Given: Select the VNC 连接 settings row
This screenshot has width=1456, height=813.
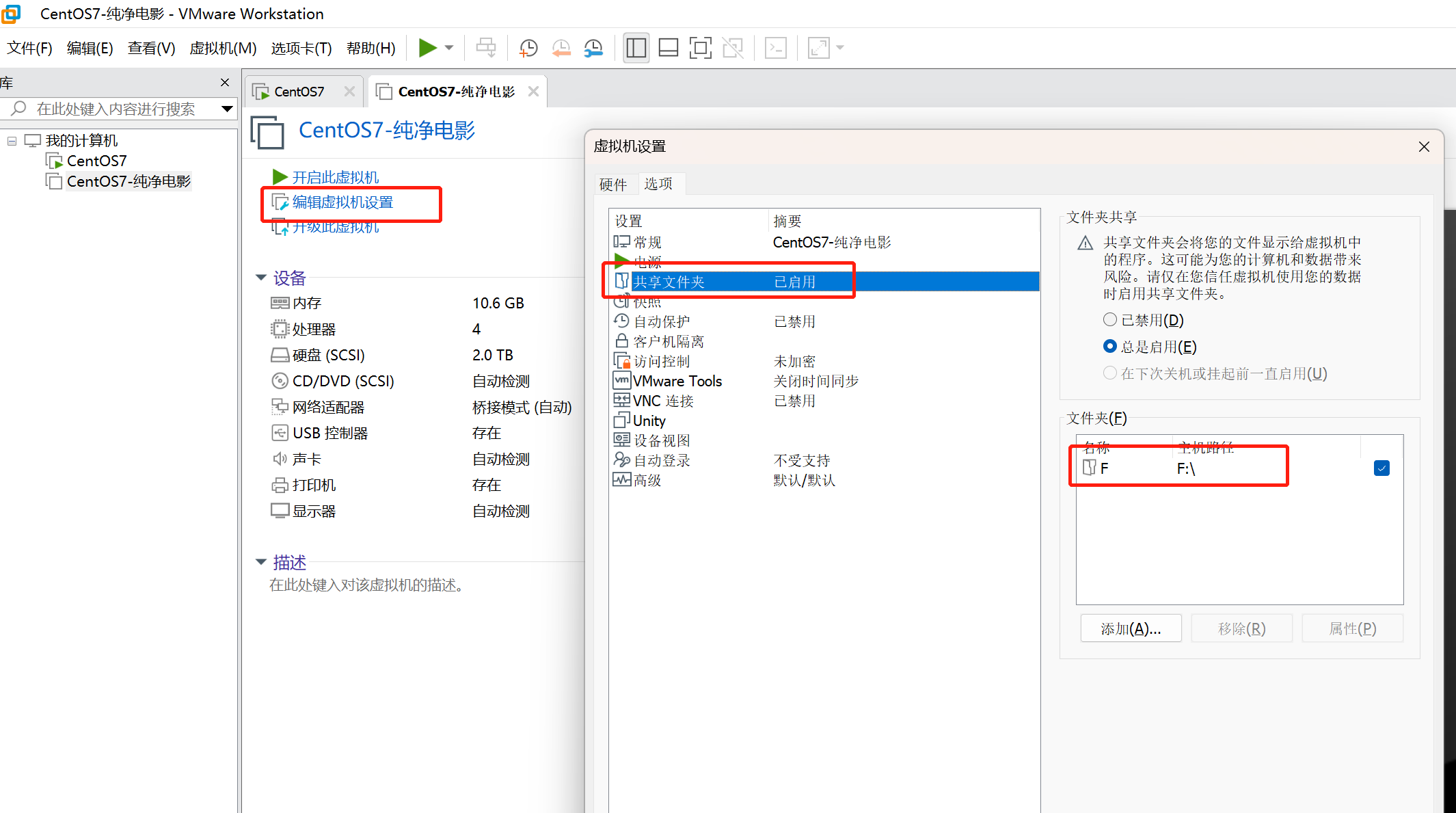Looking at the screenshot, I should tap(662, 401).
